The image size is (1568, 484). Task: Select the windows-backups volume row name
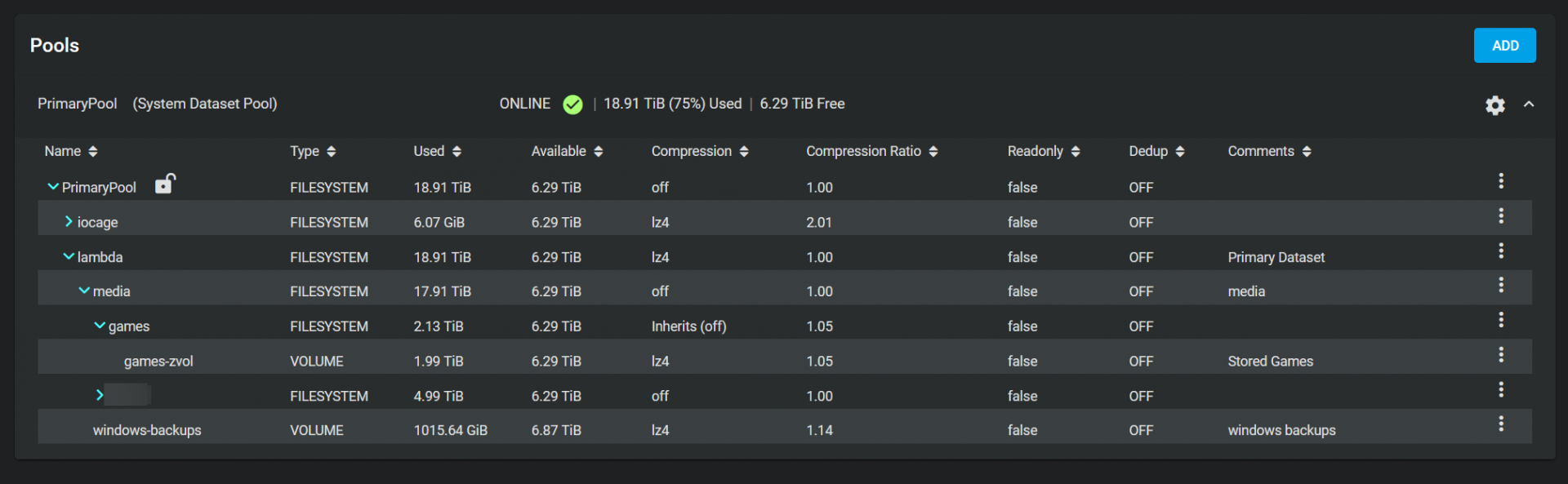pos(147,430)
